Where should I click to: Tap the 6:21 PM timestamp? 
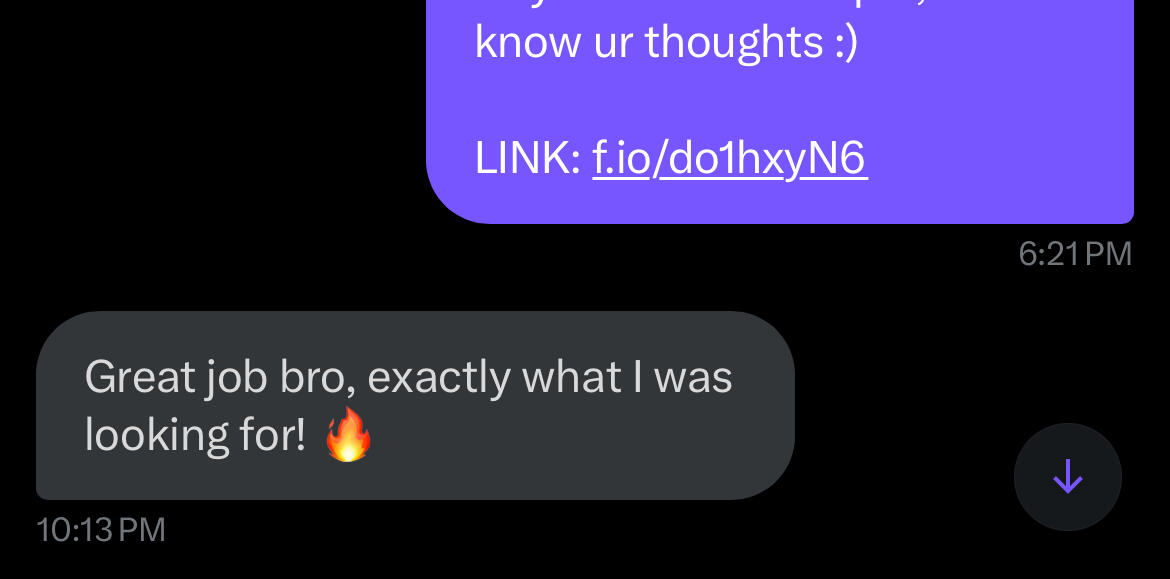[1075, 254]
